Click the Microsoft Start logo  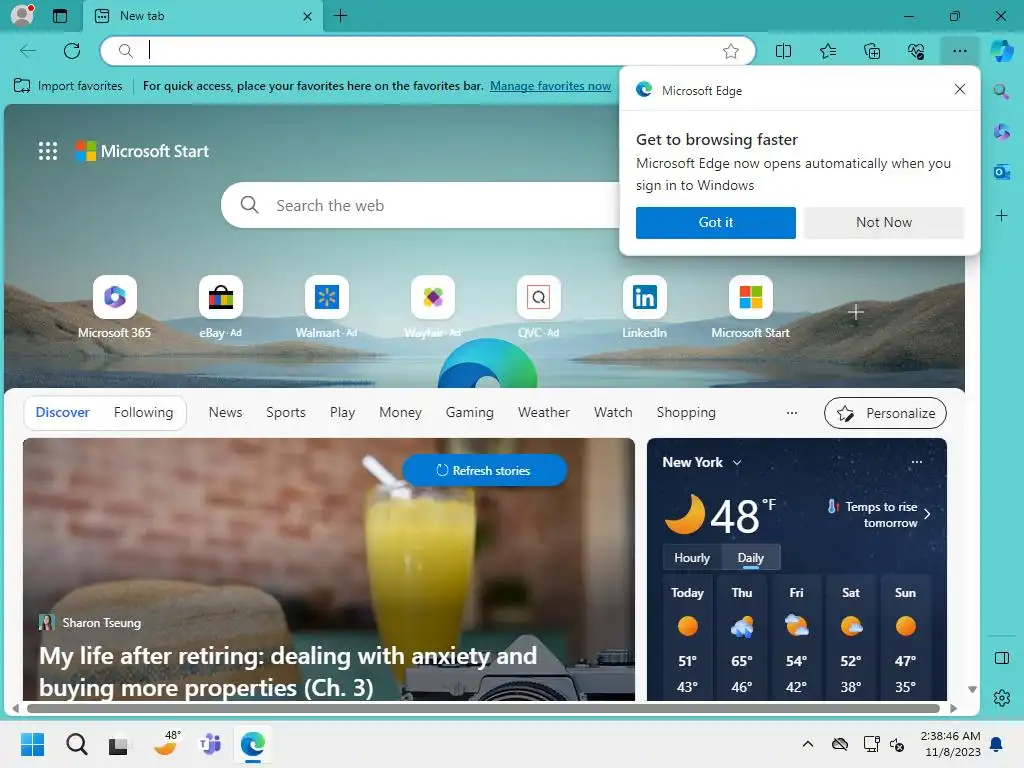click(142, 151)
